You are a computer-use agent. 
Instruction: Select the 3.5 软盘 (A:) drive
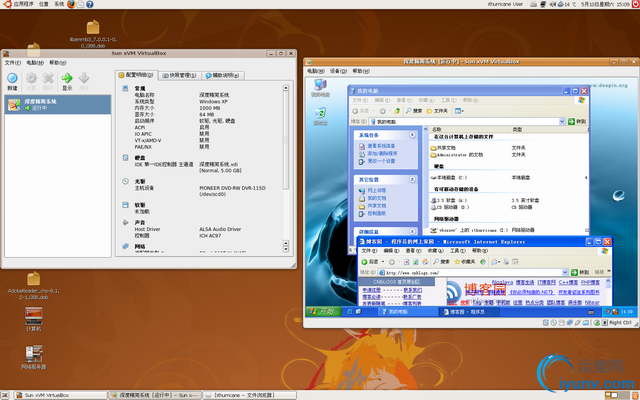click(x=449, y=200)
